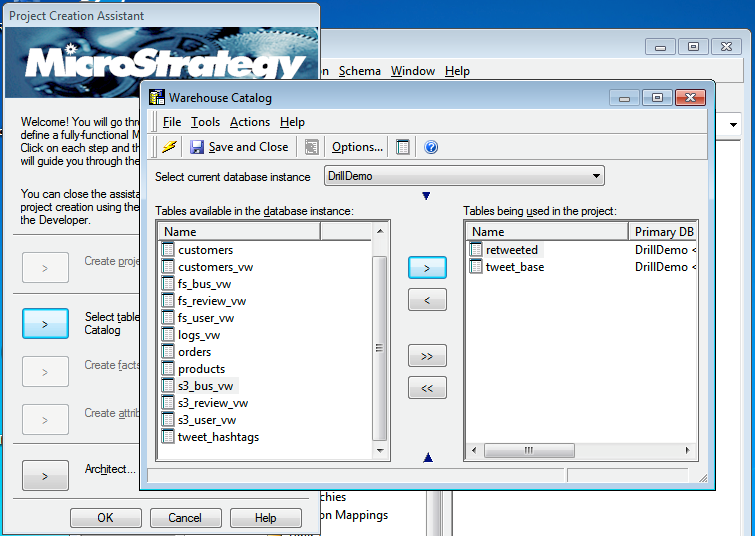Click the table view toolbar icon beside Options
The height and width of the screenshot is (536, 755).
coord(403,147)
